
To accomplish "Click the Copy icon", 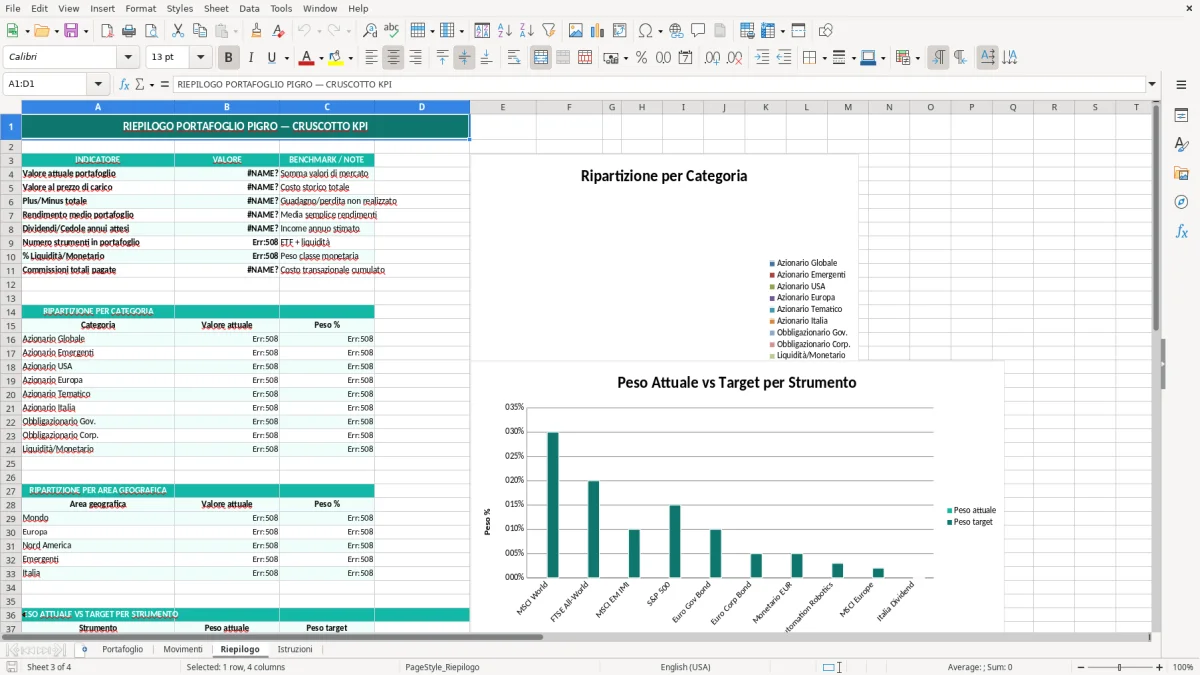I will pos(199,31).
